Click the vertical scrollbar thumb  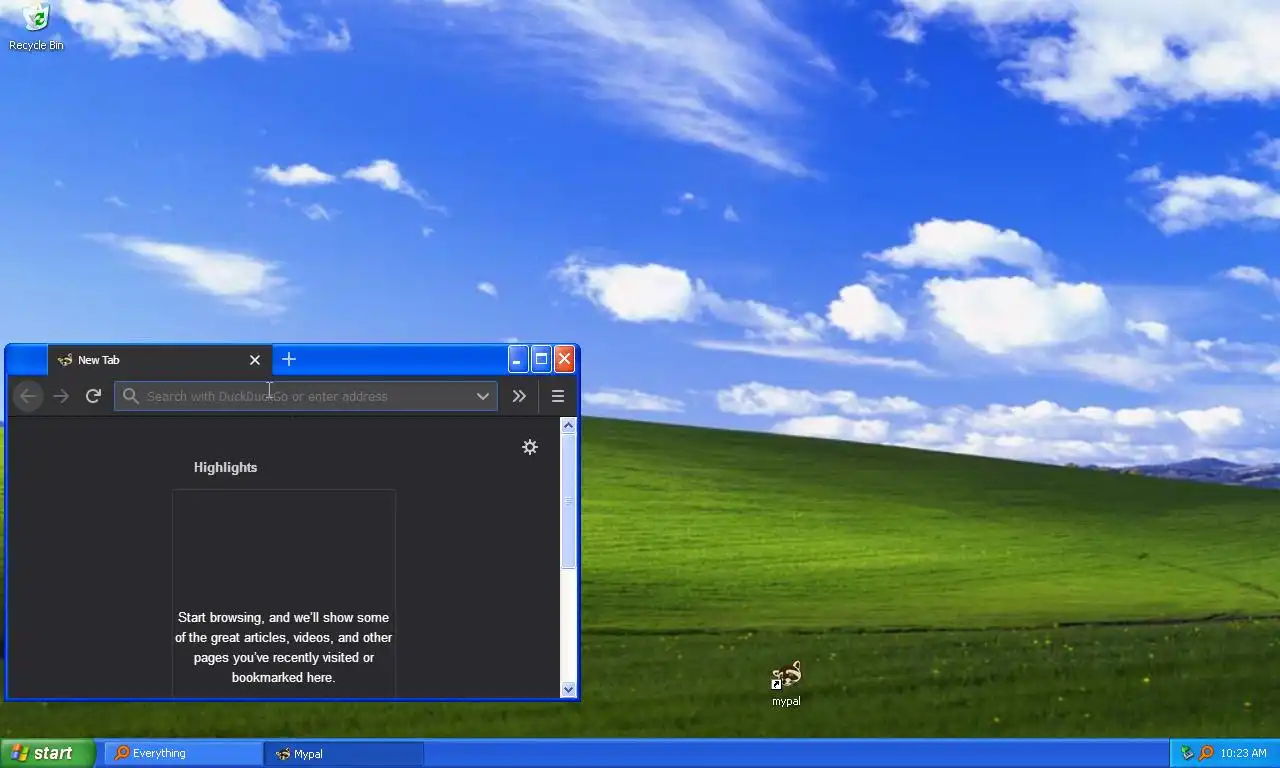[569, 502]
